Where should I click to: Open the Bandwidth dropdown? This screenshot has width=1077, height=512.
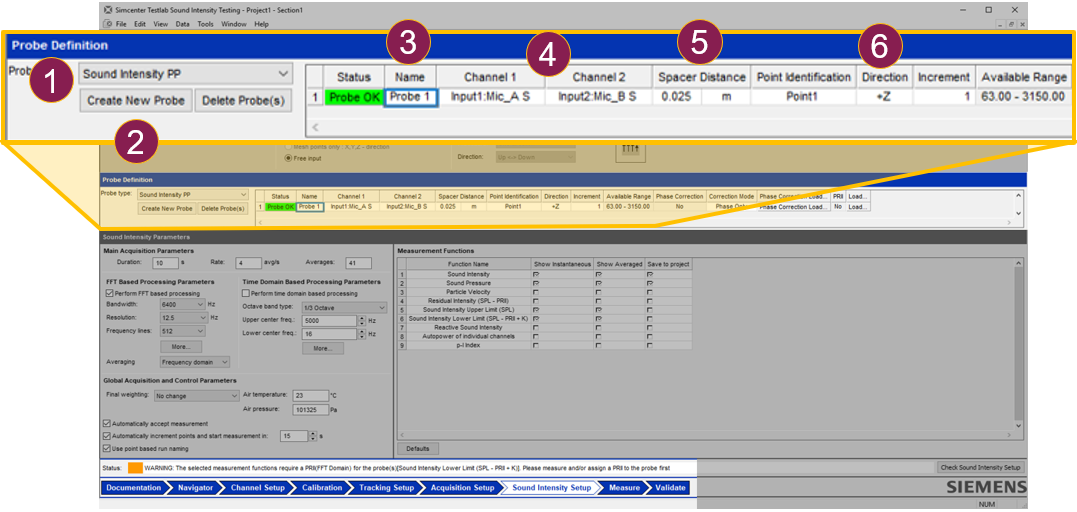tap(182, 304)
